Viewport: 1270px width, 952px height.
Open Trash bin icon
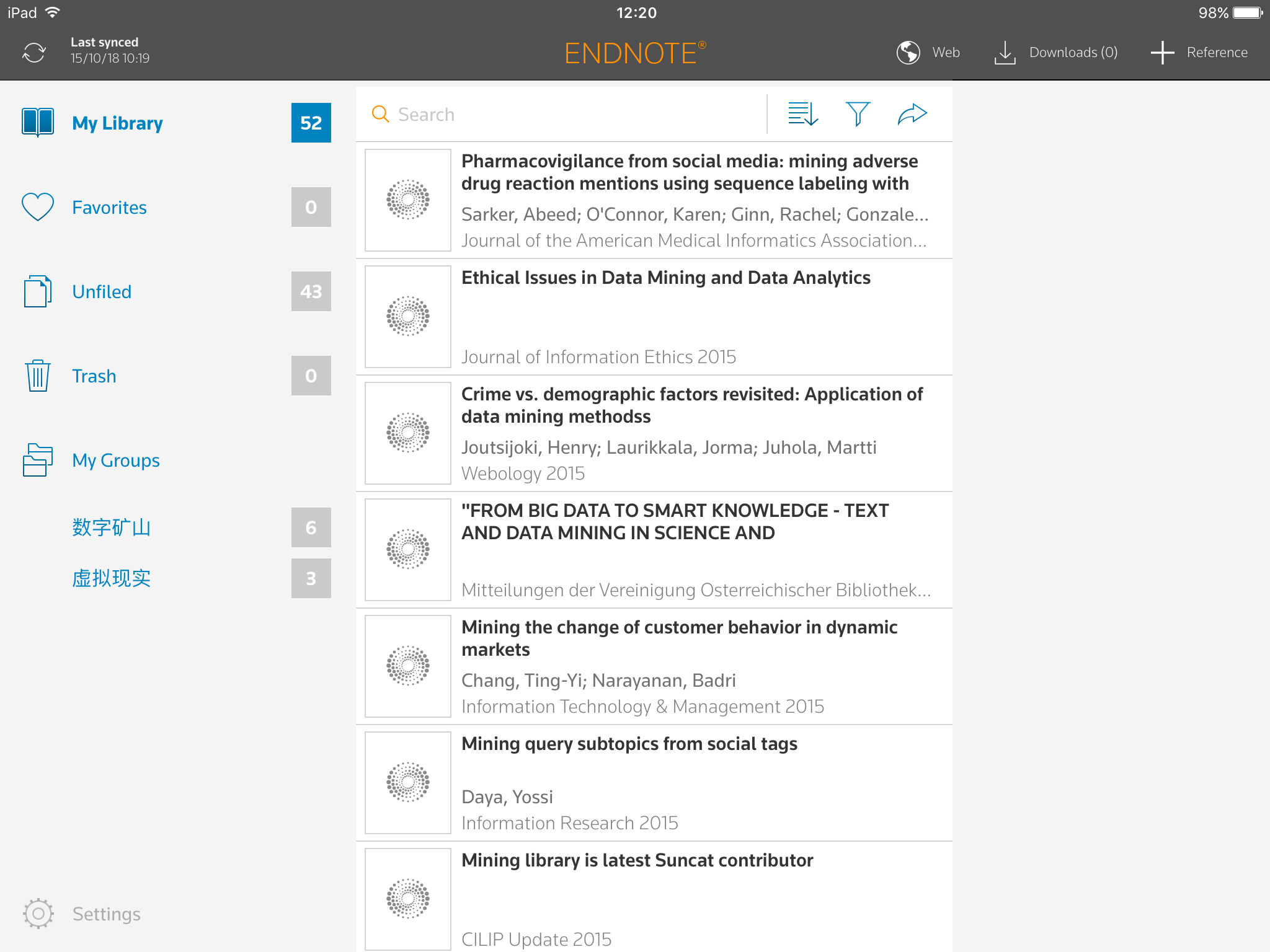pos(38,376)
